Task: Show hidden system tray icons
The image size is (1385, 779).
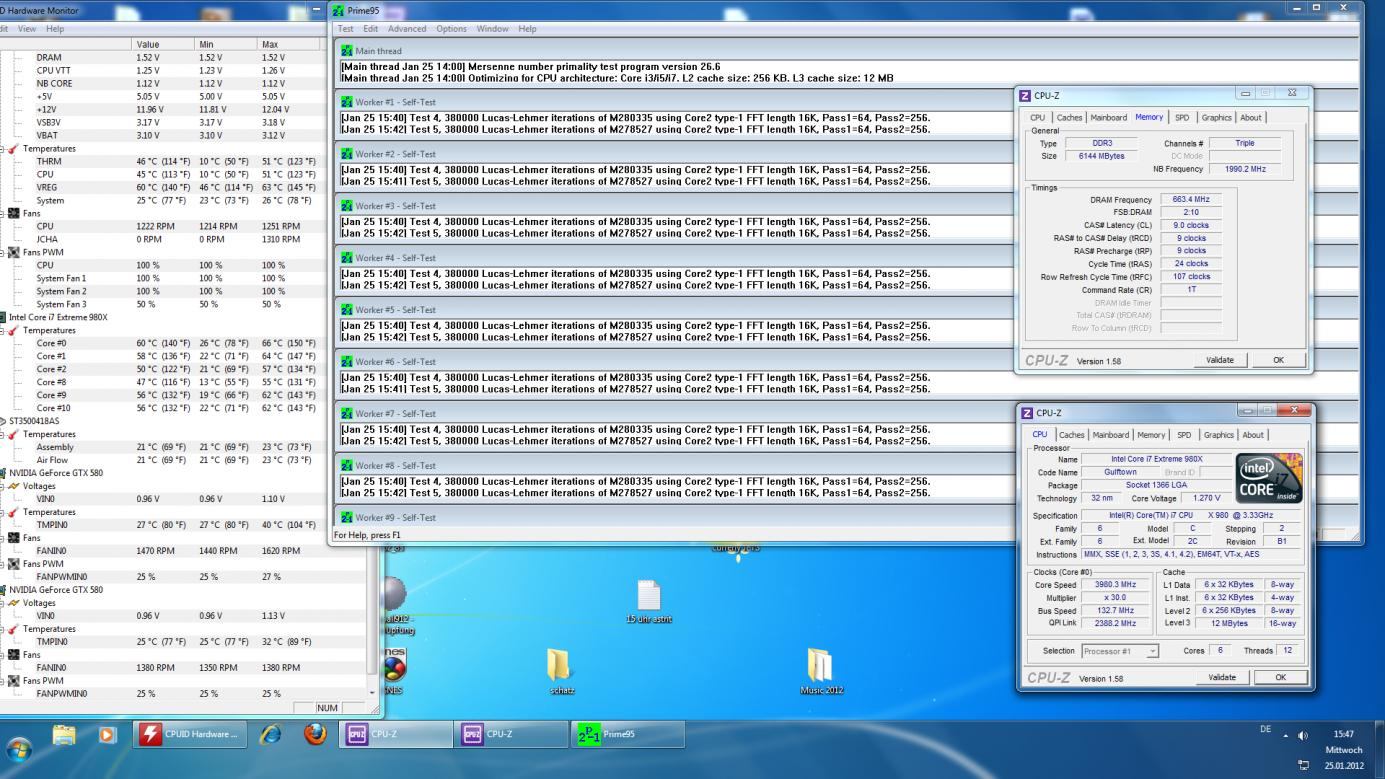Action: point(1285,736)
